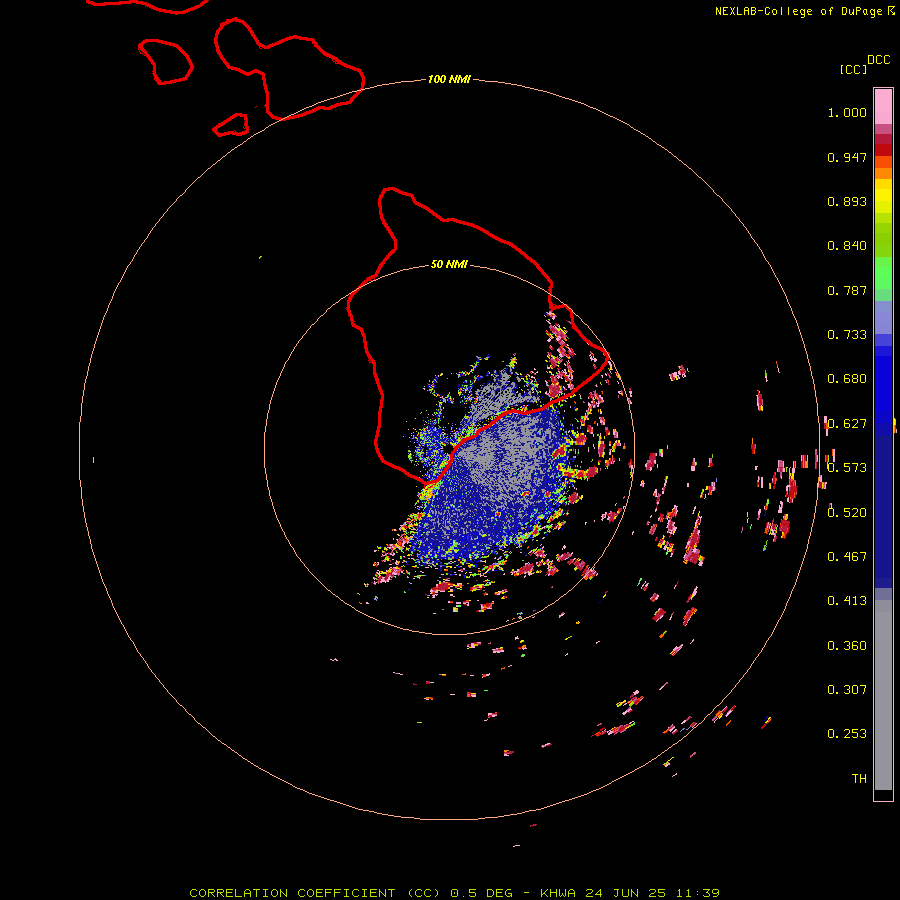
Task: Click the 24 JUN 25 date
Action: pos(626,893)
